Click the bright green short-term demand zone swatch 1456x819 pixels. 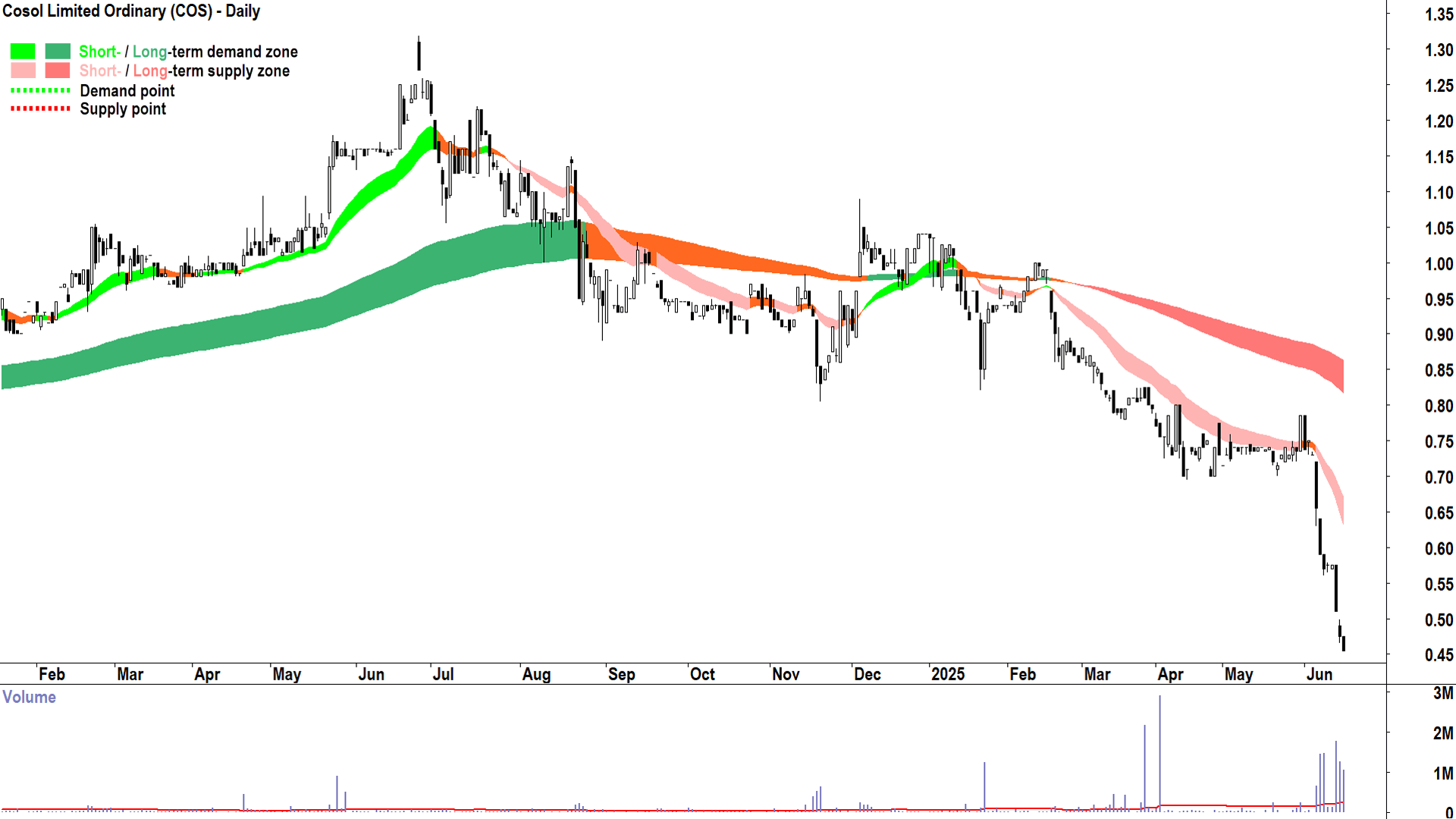[x=23, y=52]
